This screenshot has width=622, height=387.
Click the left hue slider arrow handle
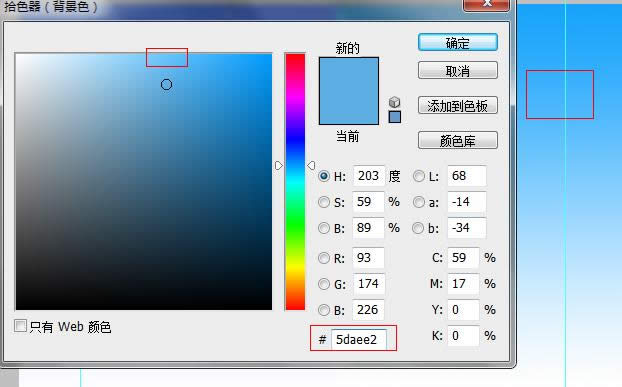tap(279, 165)
